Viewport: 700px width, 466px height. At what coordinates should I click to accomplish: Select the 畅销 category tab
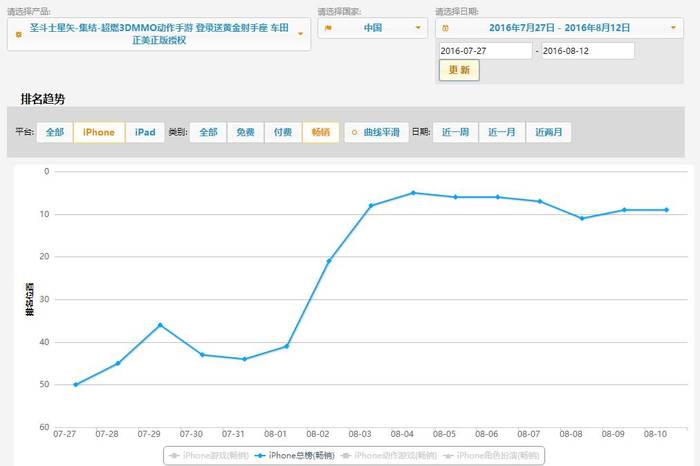(x=321, y=132)
